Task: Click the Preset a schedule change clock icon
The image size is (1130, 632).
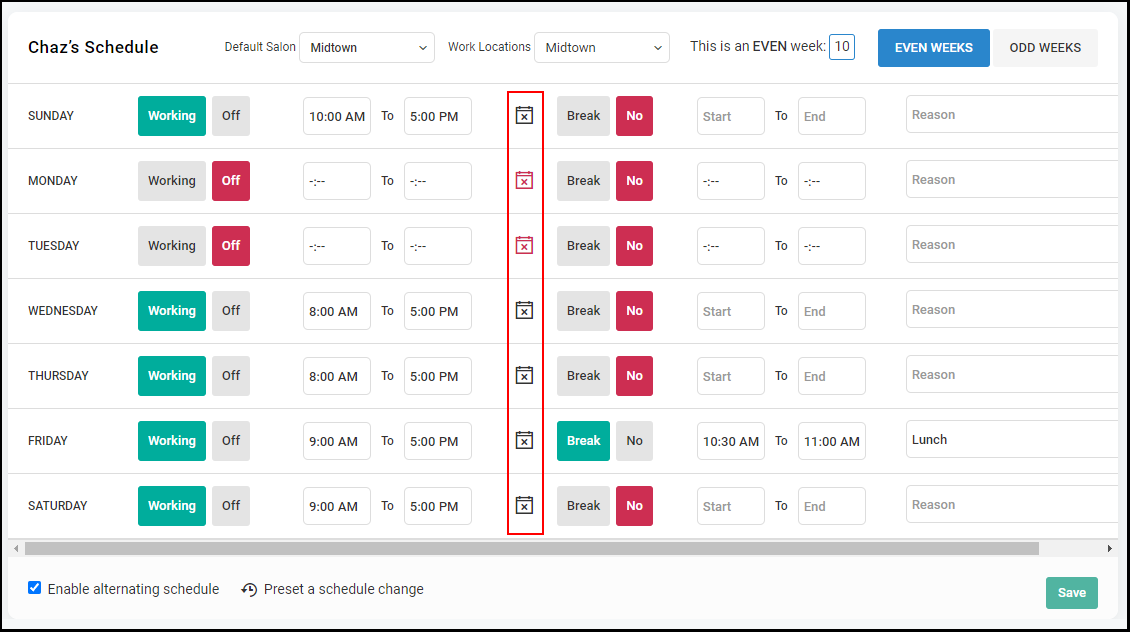Action: [249, 589]
